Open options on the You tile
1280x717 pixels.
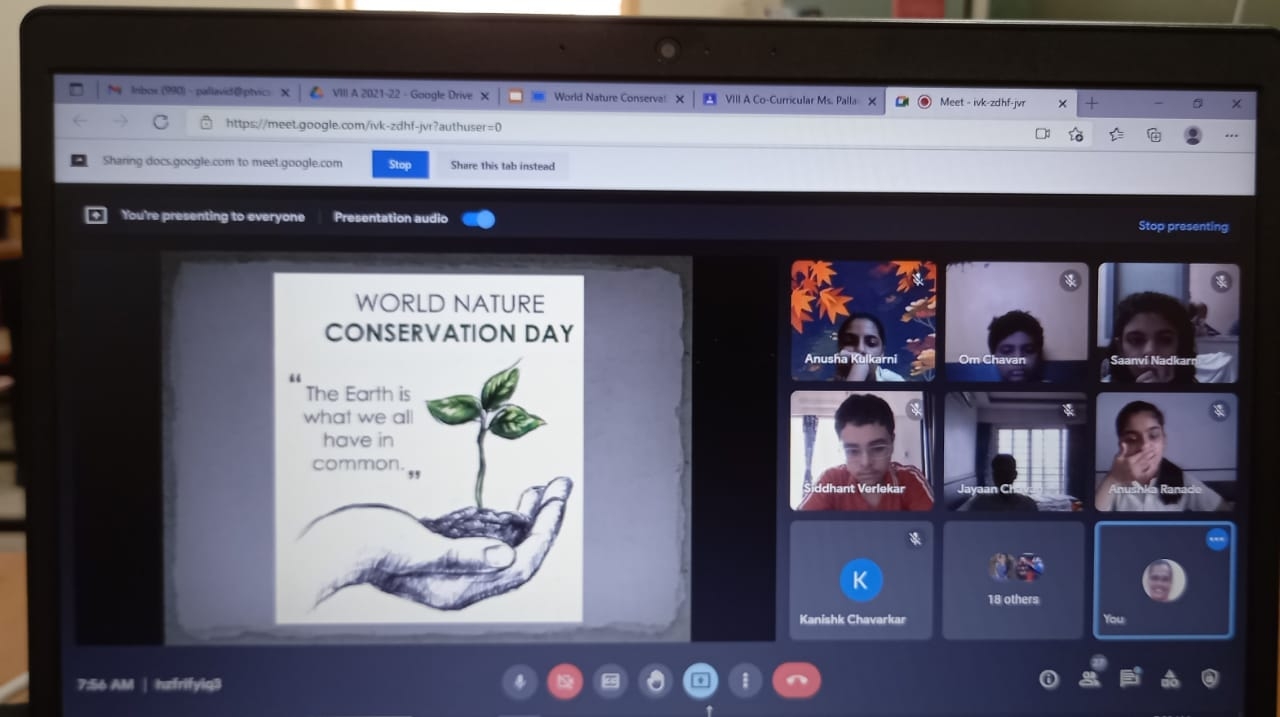point(1216,539)
